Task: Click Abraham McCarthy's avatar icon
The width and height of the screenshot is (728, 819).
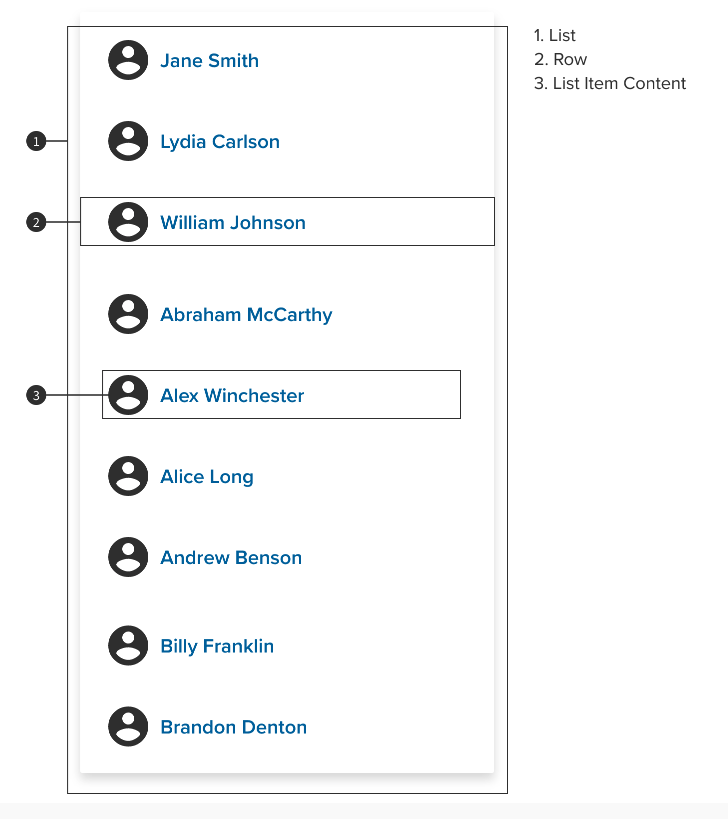Action: coord(128,314)
